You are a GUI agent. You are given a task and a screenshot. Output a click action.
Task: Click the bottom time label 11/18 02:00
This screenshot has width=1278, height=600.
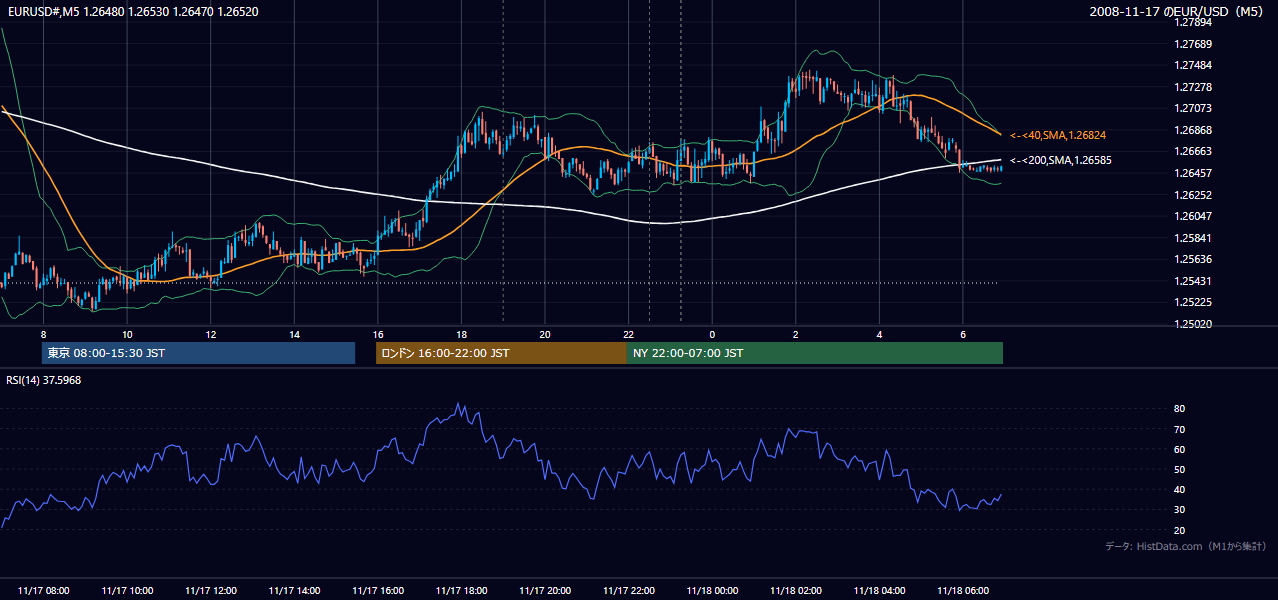pyautogui.click(x=796, y=591)
